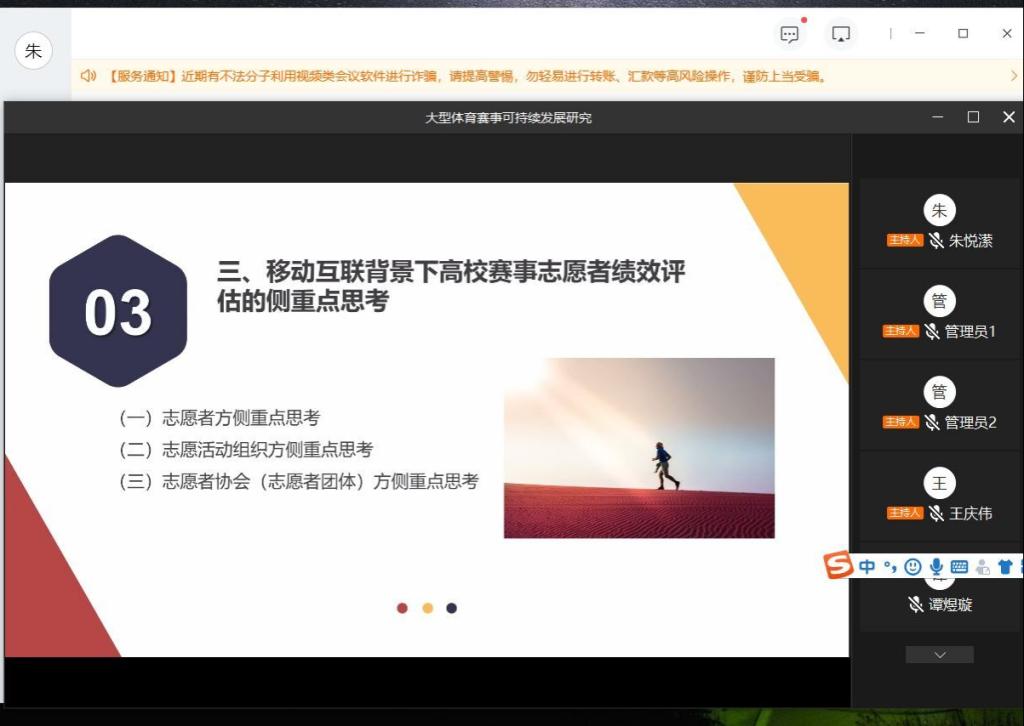The width and height of the screenshot is (1024, 726).
Task: Click participant name 管理员1
Action: point(970,332)
